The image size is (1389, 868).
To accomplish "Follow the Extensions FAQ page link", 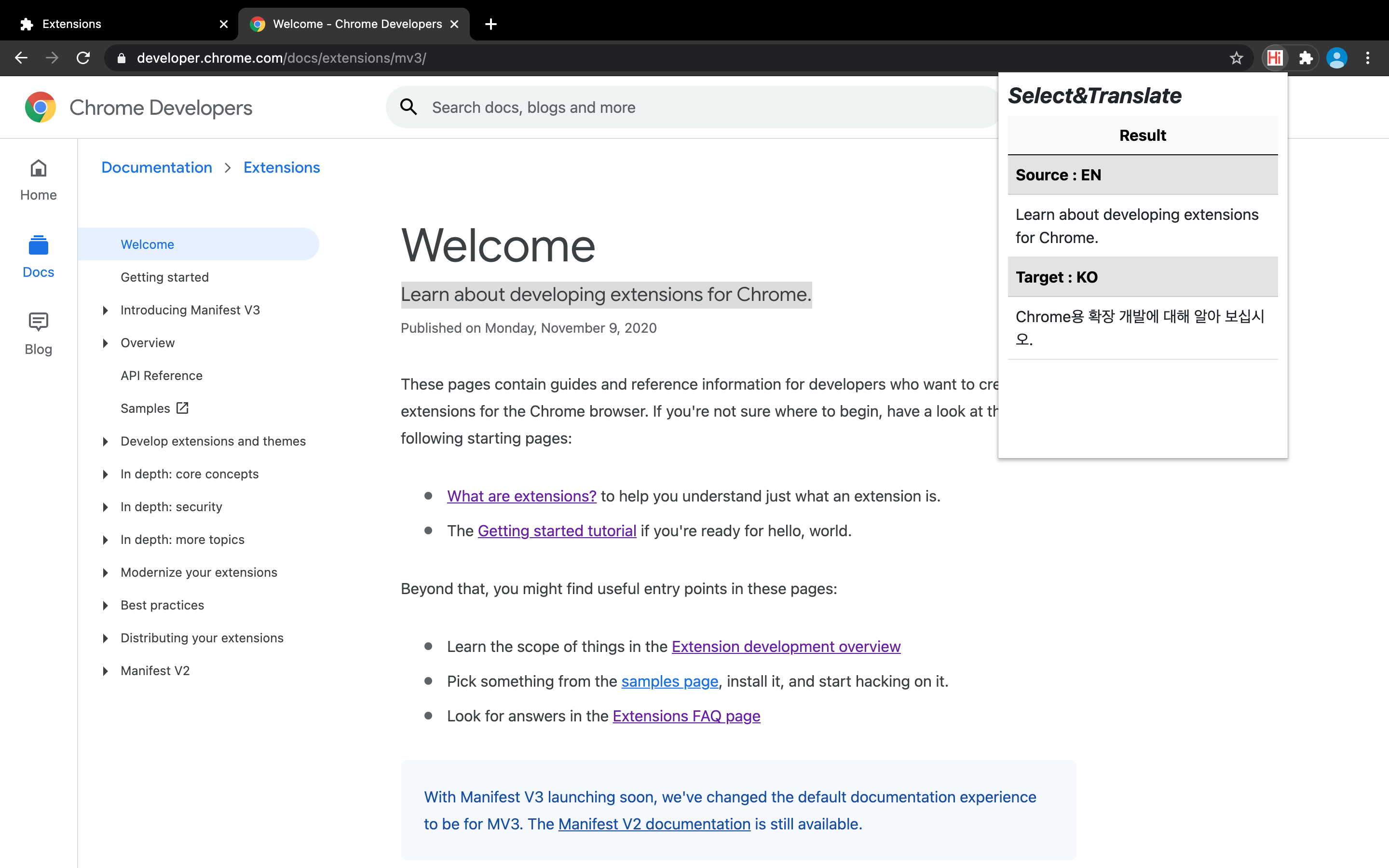I will tap(686, 716).
